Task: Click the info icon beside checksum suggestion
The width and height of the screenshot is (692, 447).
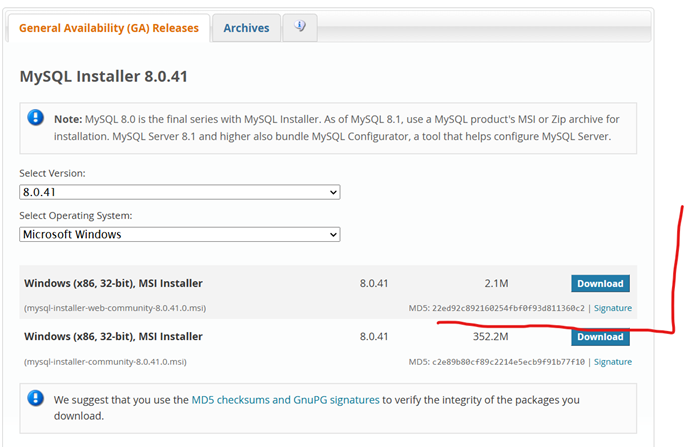Action: 36,398
